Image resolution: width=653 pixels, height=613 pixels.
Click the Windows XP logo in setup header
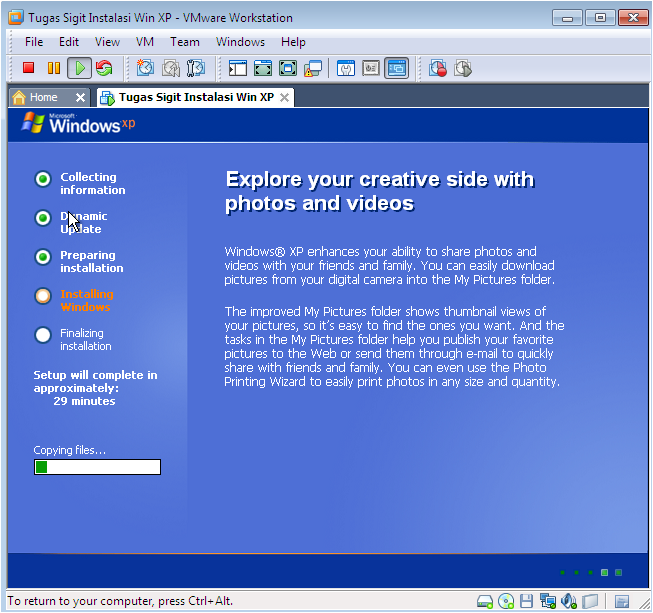[x=78, y=123]
